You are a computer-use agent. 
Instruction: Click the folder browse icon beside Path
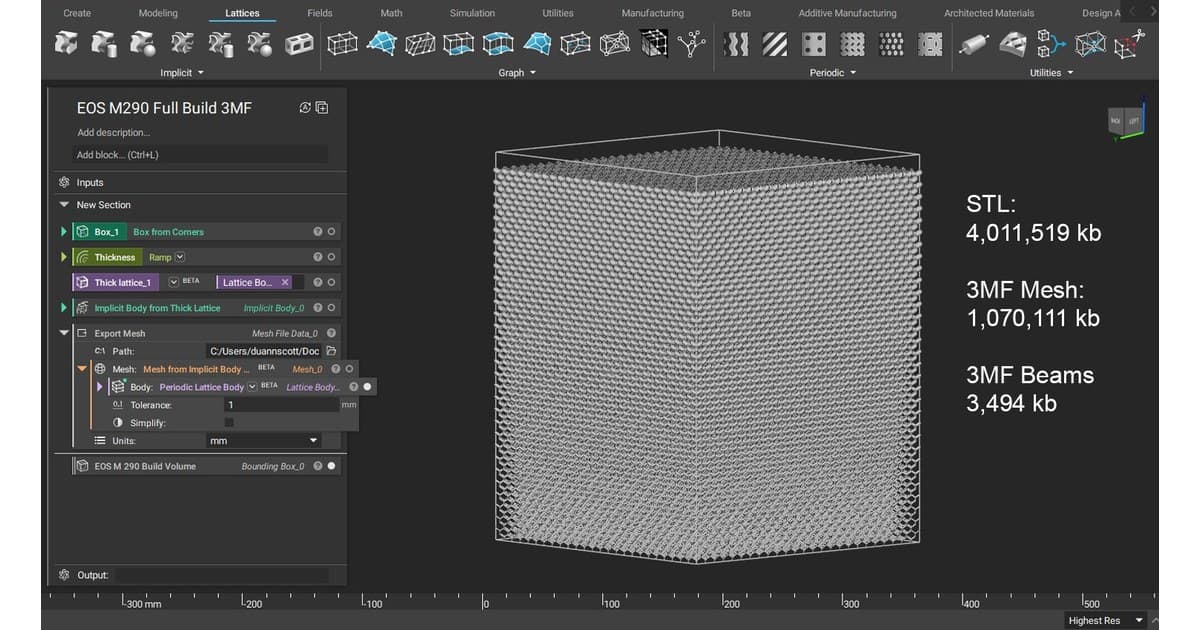pyautogui.click(x=331, y=351)
